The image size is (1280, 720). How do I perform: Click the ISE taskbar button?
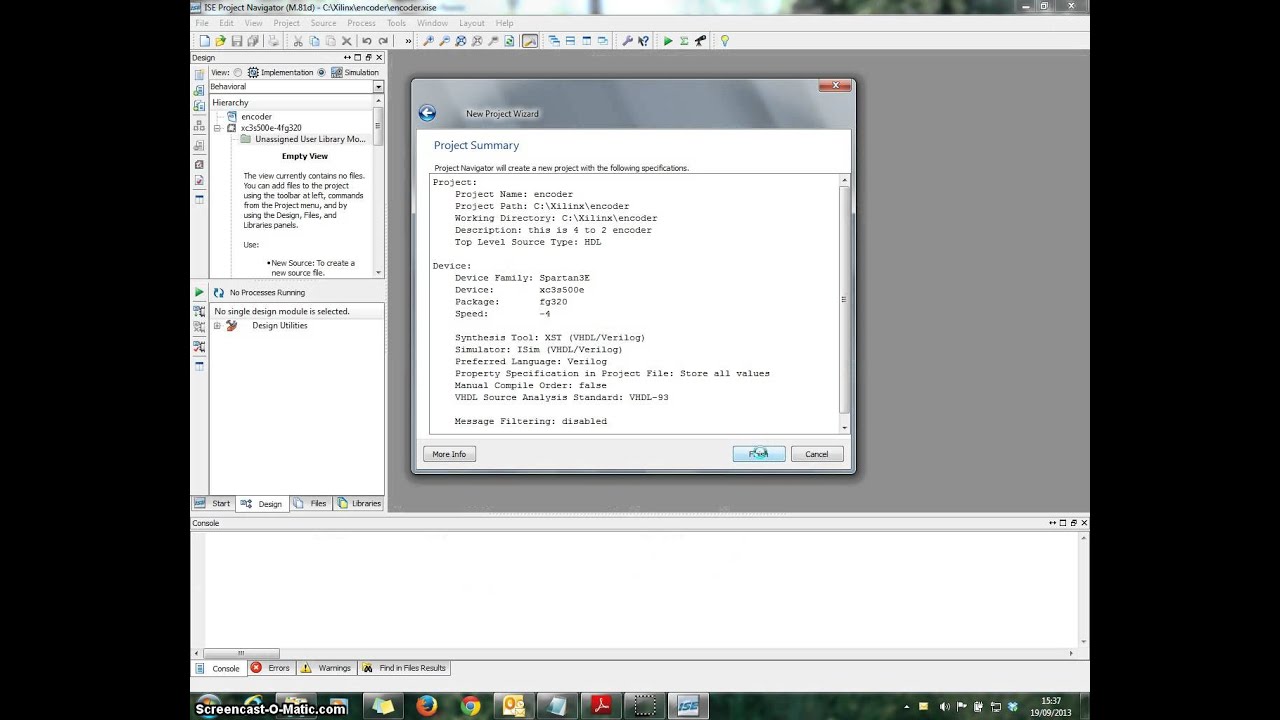click(x=687, y=706)
